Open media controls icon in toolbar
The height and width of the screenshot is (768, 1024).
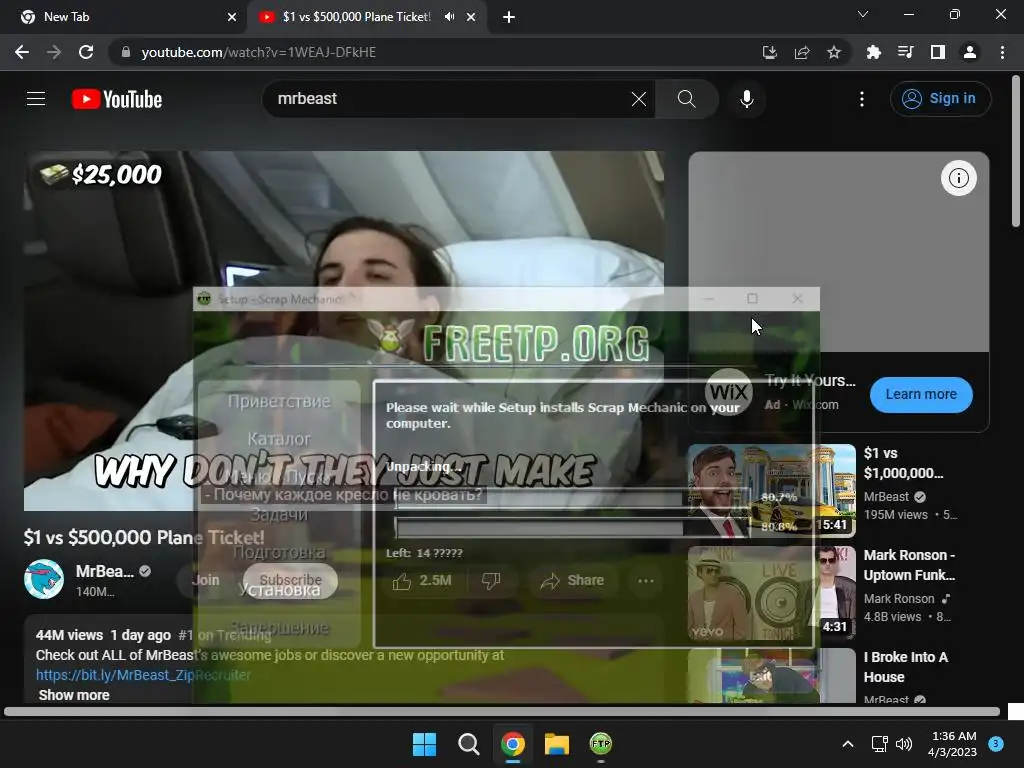906,52
